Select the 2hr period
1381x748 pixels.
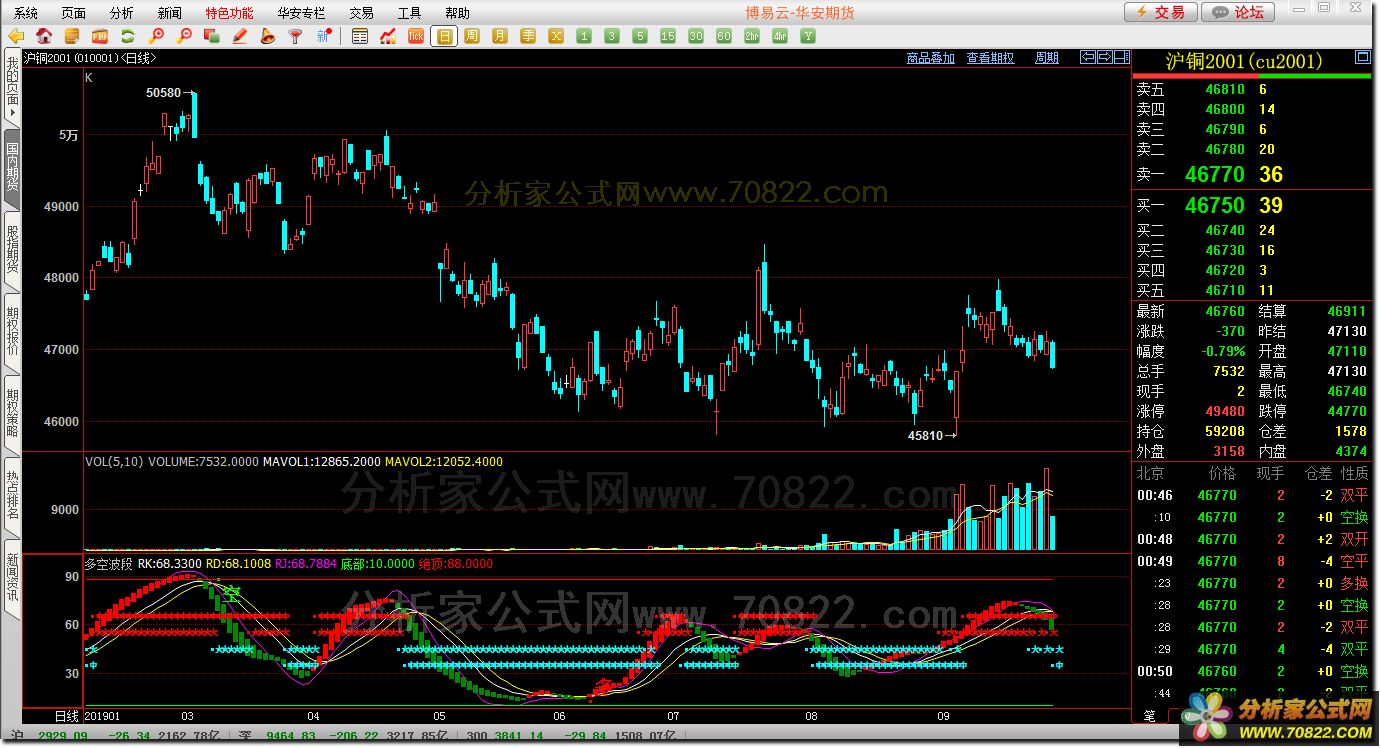pos(752,36)
